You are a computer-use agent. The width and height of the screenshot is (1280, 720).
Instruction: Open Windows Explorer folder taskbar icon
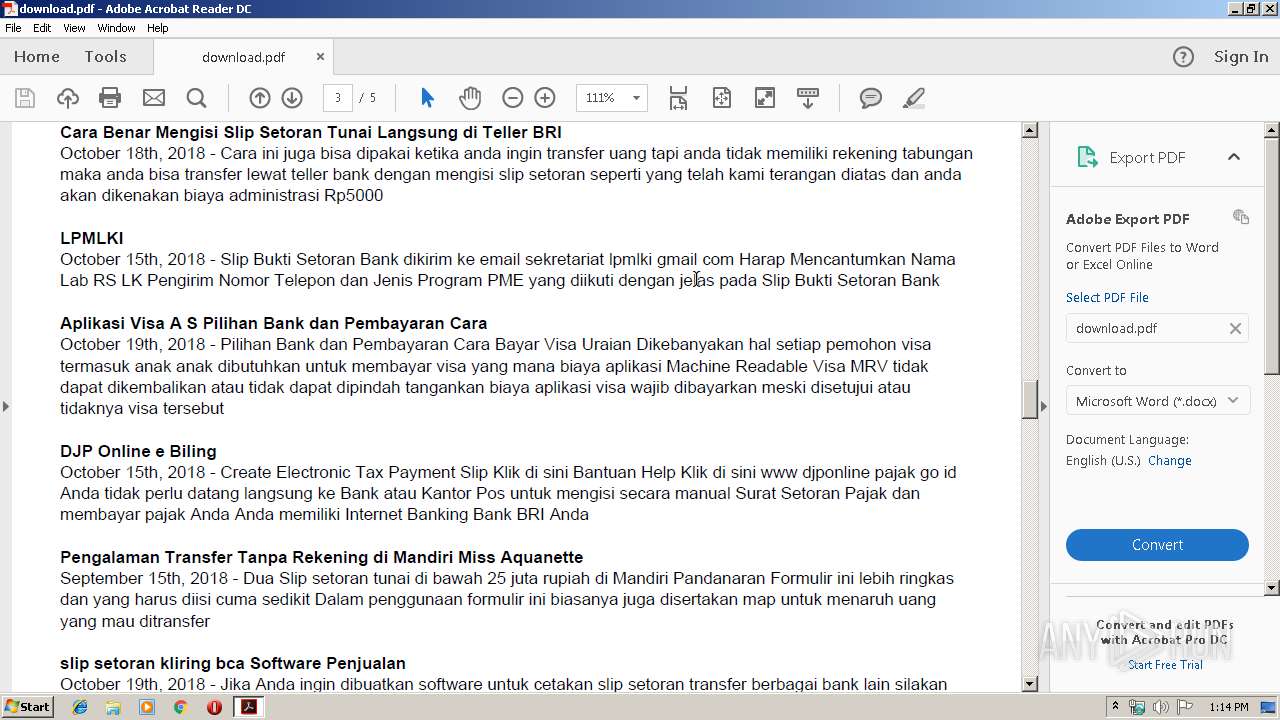pos(113,707)
